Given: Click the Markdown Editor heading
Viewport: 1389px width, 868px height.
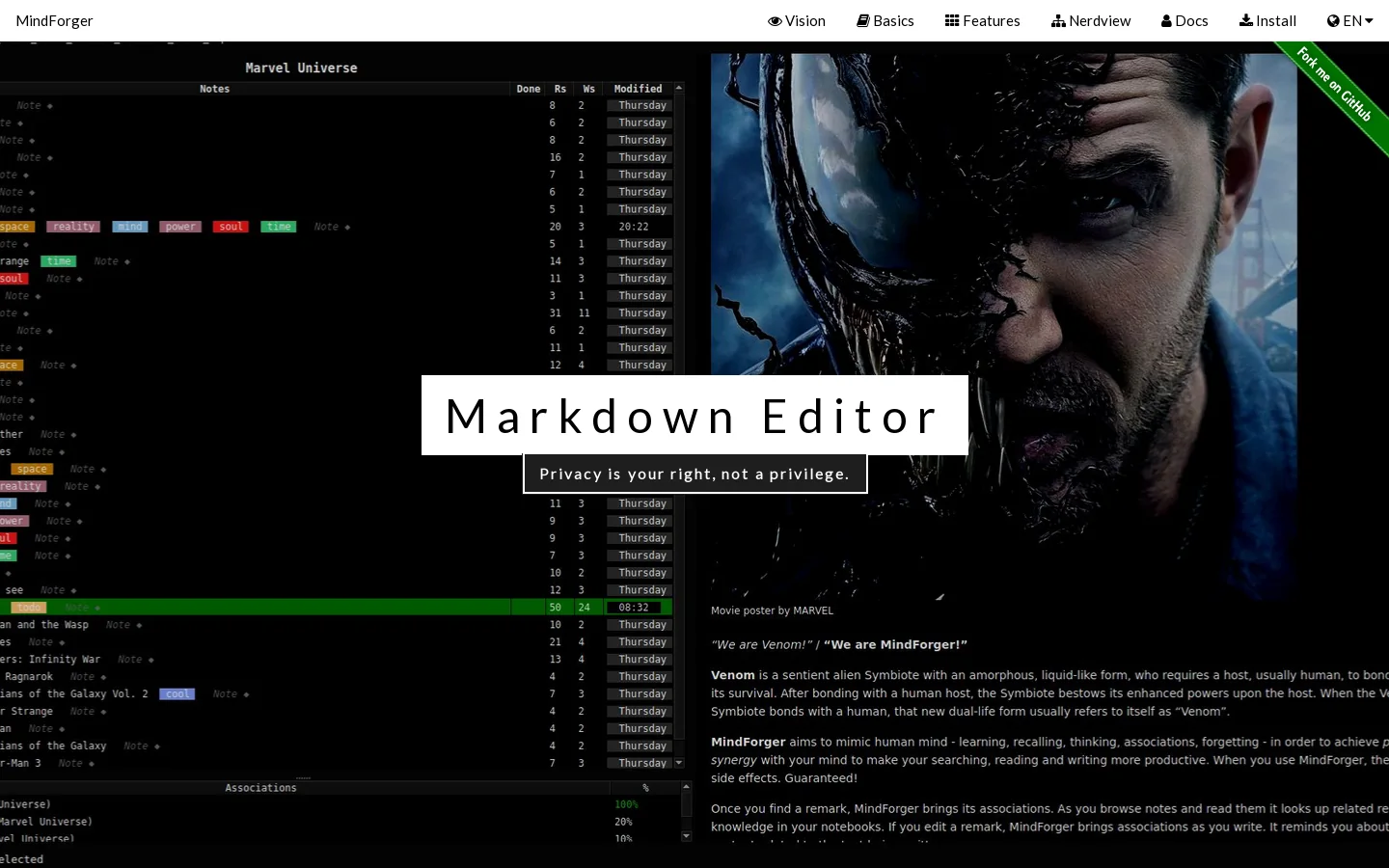Looking at the screenshot, I should [x=694, y=416].
